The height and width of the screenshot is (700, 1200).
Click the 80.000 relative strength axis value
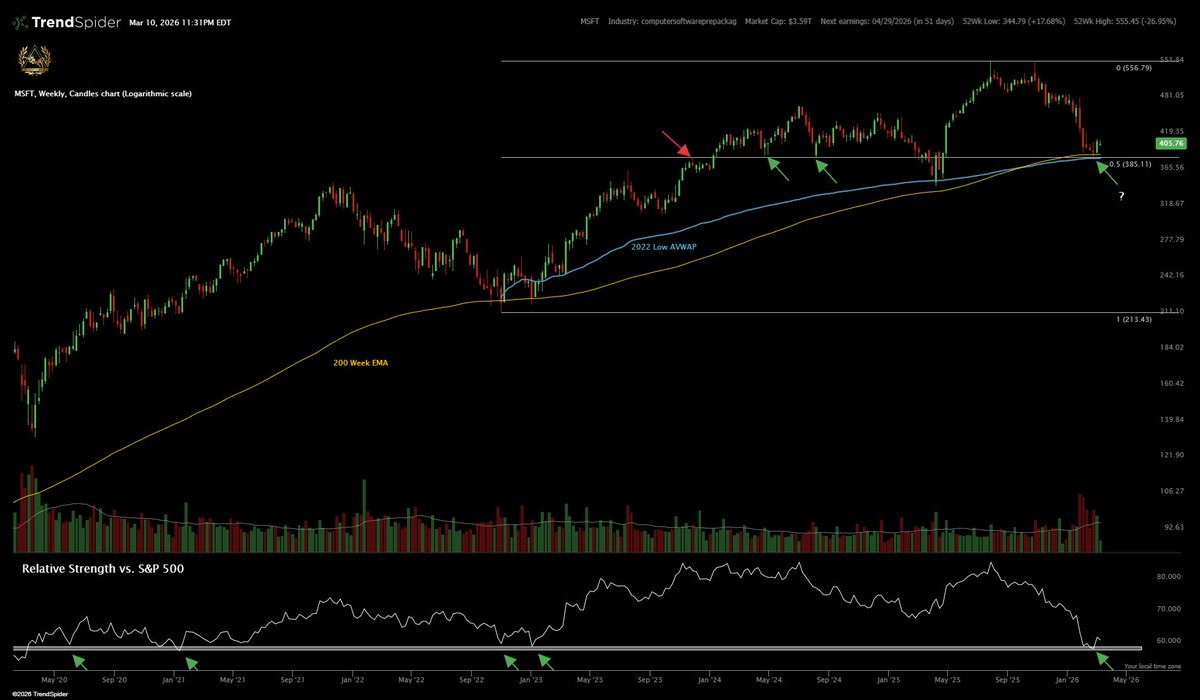click(1171, 577)
